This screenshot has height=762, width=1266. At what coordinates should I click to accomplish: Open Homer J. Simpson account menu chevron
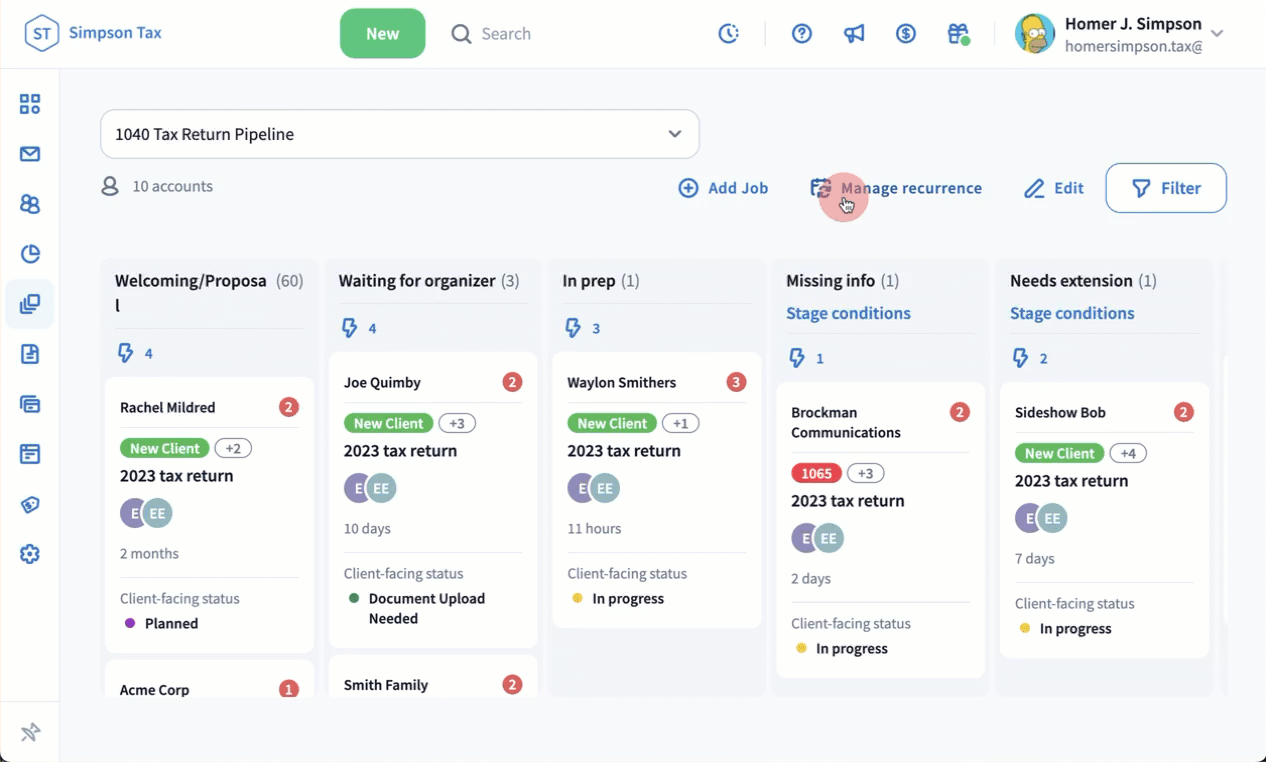(x=1217, y=34)
